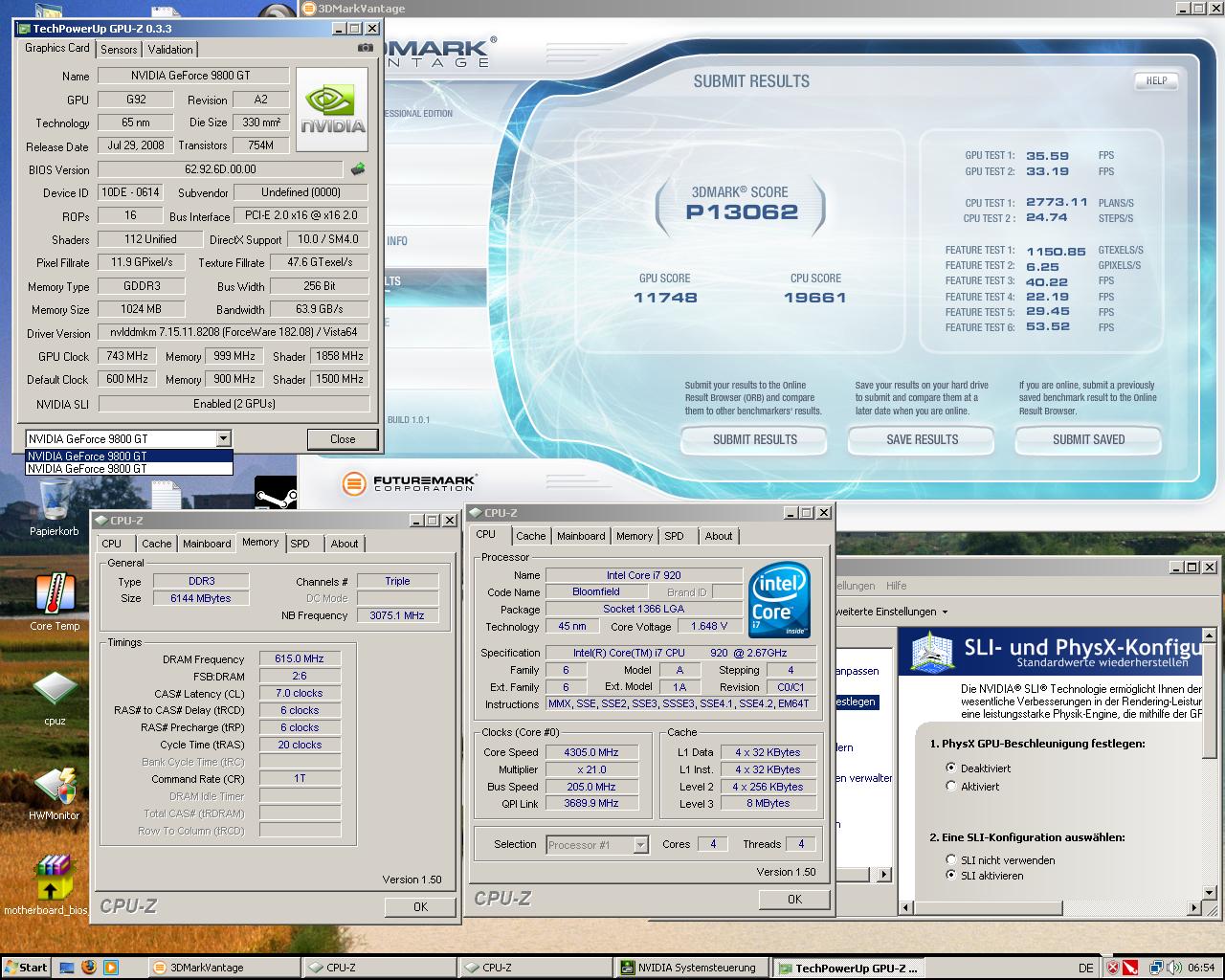This screenshot has height=980, width=1225.
Task: Click the NVIDIA logo in GPU-Z
Action: pyautogui.click(x=332, y=109)
